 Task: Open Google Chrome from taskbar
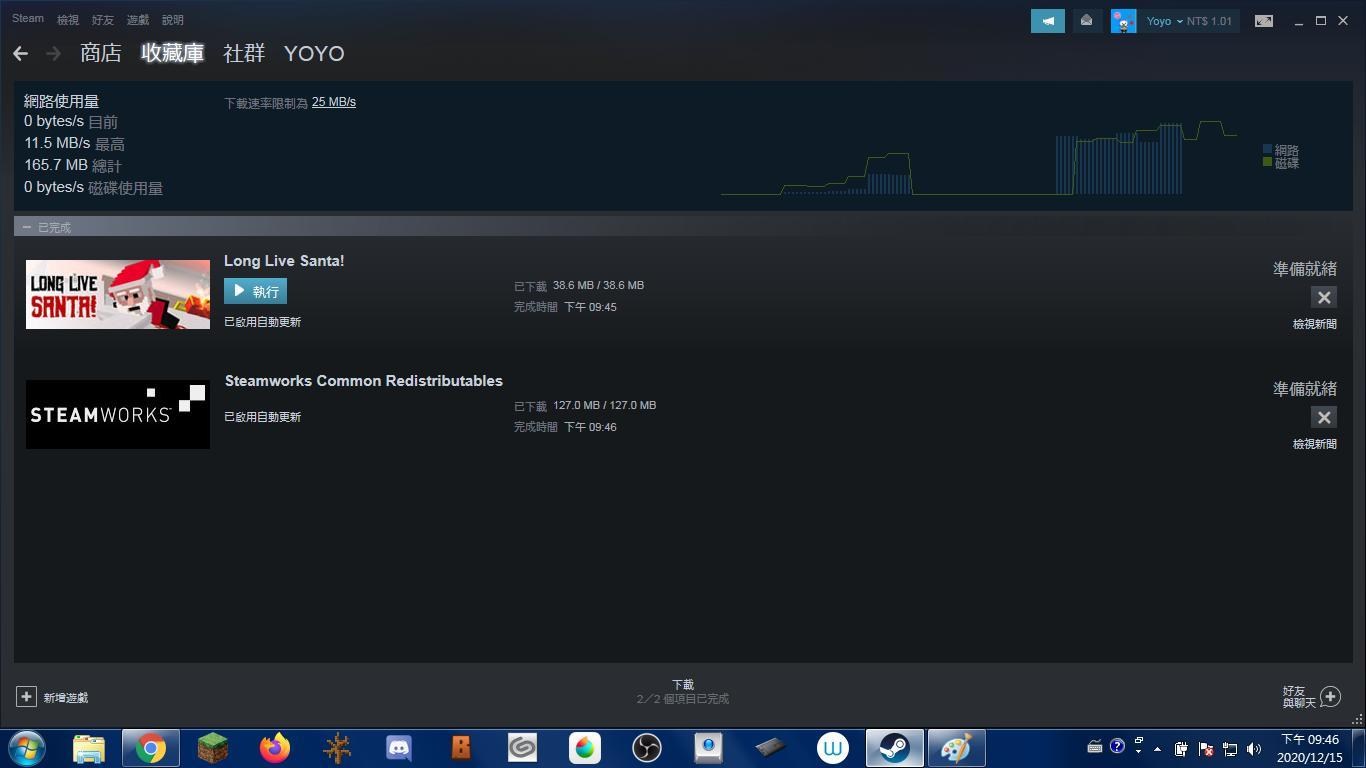pyautogui.click(x=151, y=748)
